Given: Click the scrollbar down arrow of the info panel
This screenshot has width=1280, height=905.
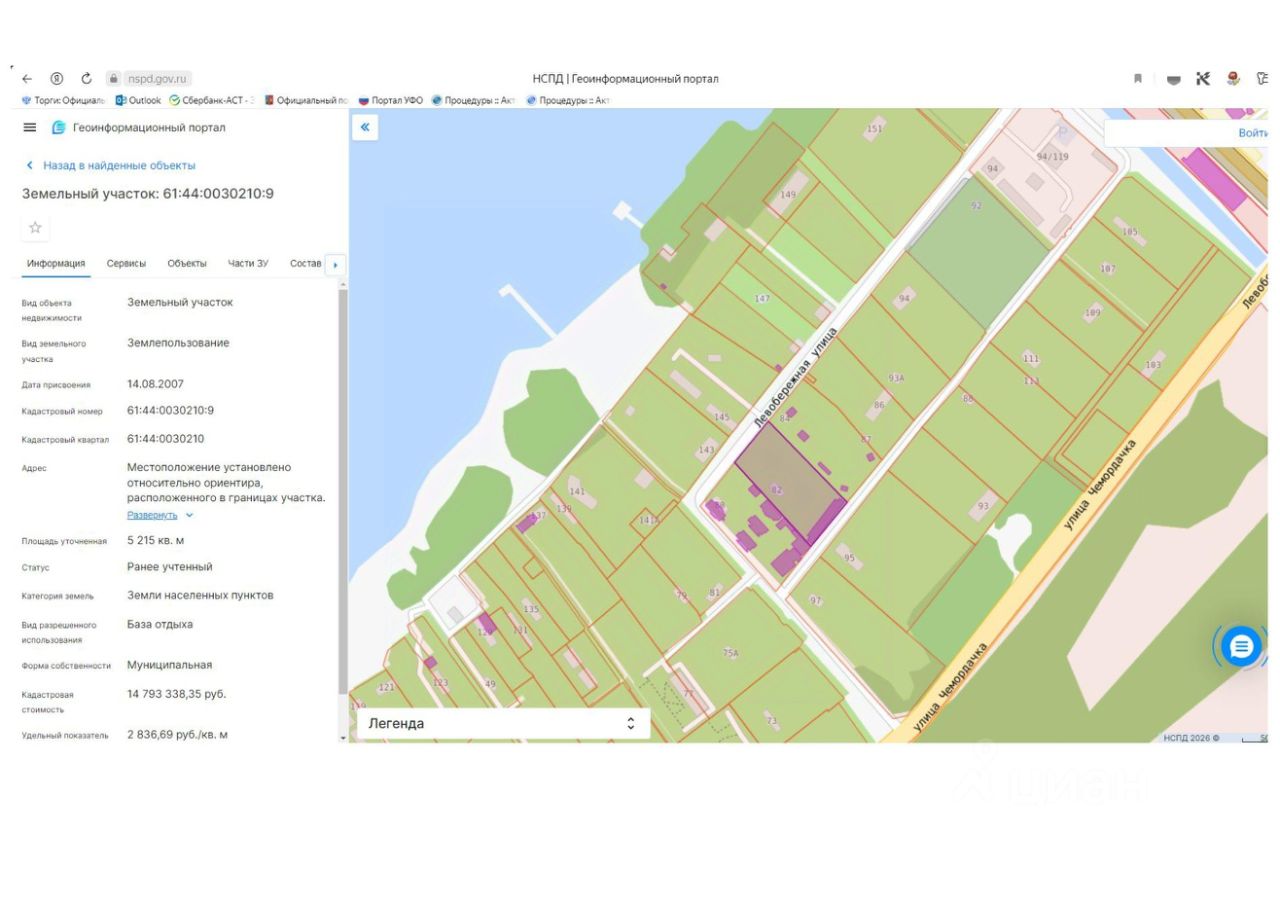Looking at the screenshot, I should coord(343,738).
